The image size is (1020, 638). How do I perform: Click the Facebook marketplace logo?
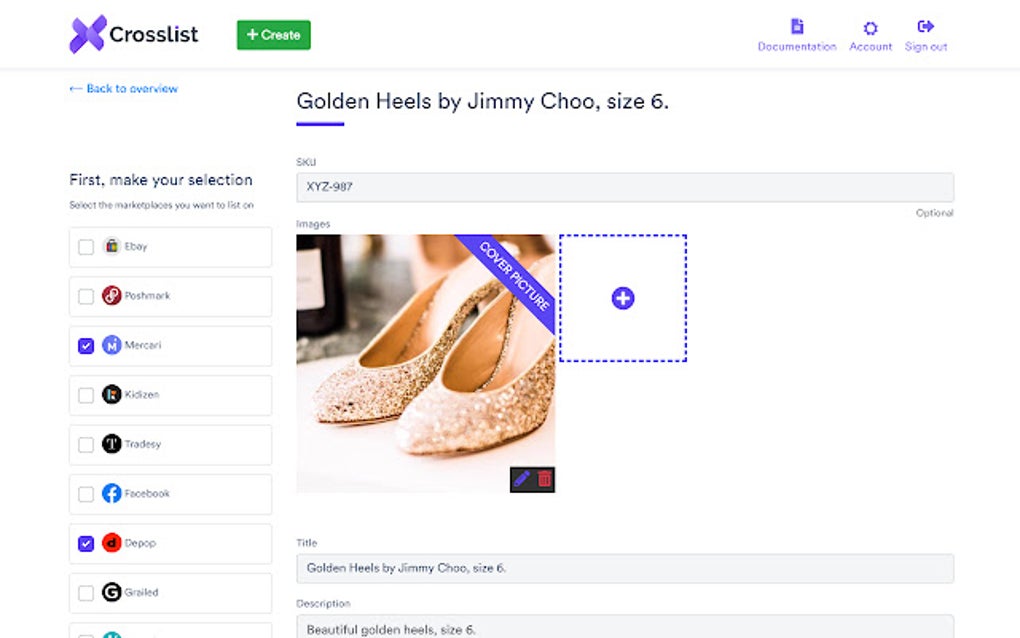(x=112, y=493)
